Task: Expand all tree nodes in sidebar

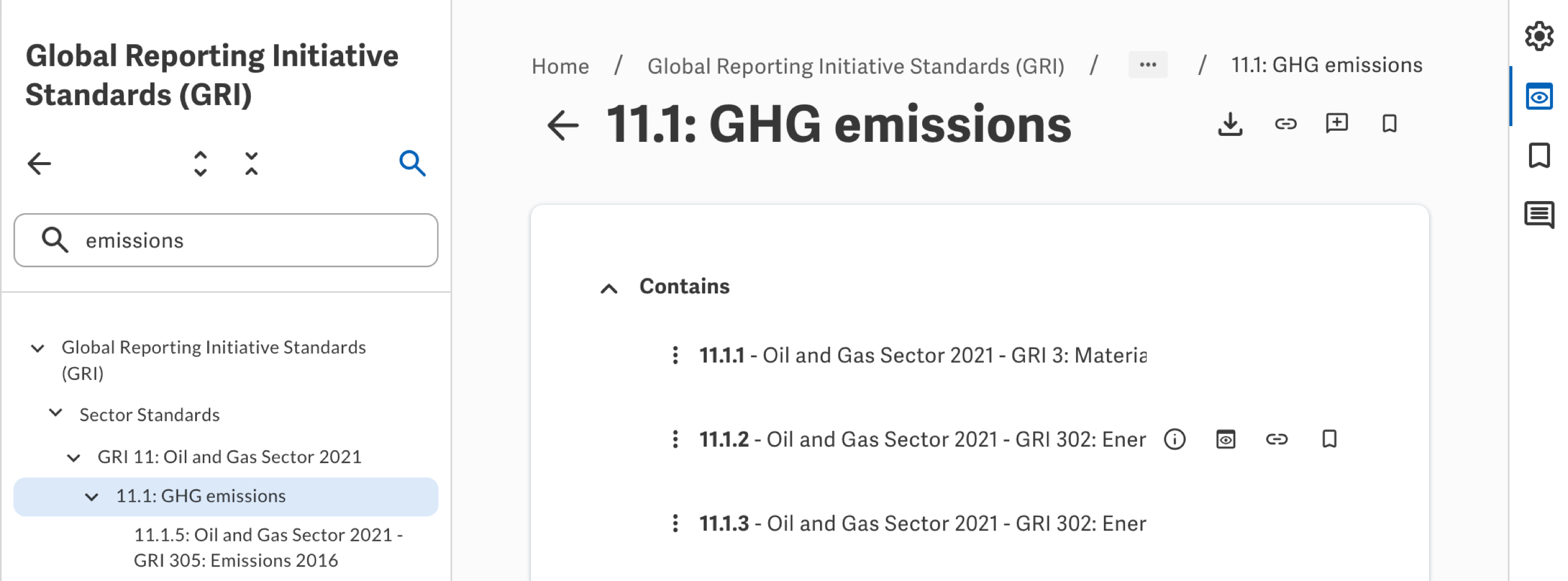Action: point(200,163)
